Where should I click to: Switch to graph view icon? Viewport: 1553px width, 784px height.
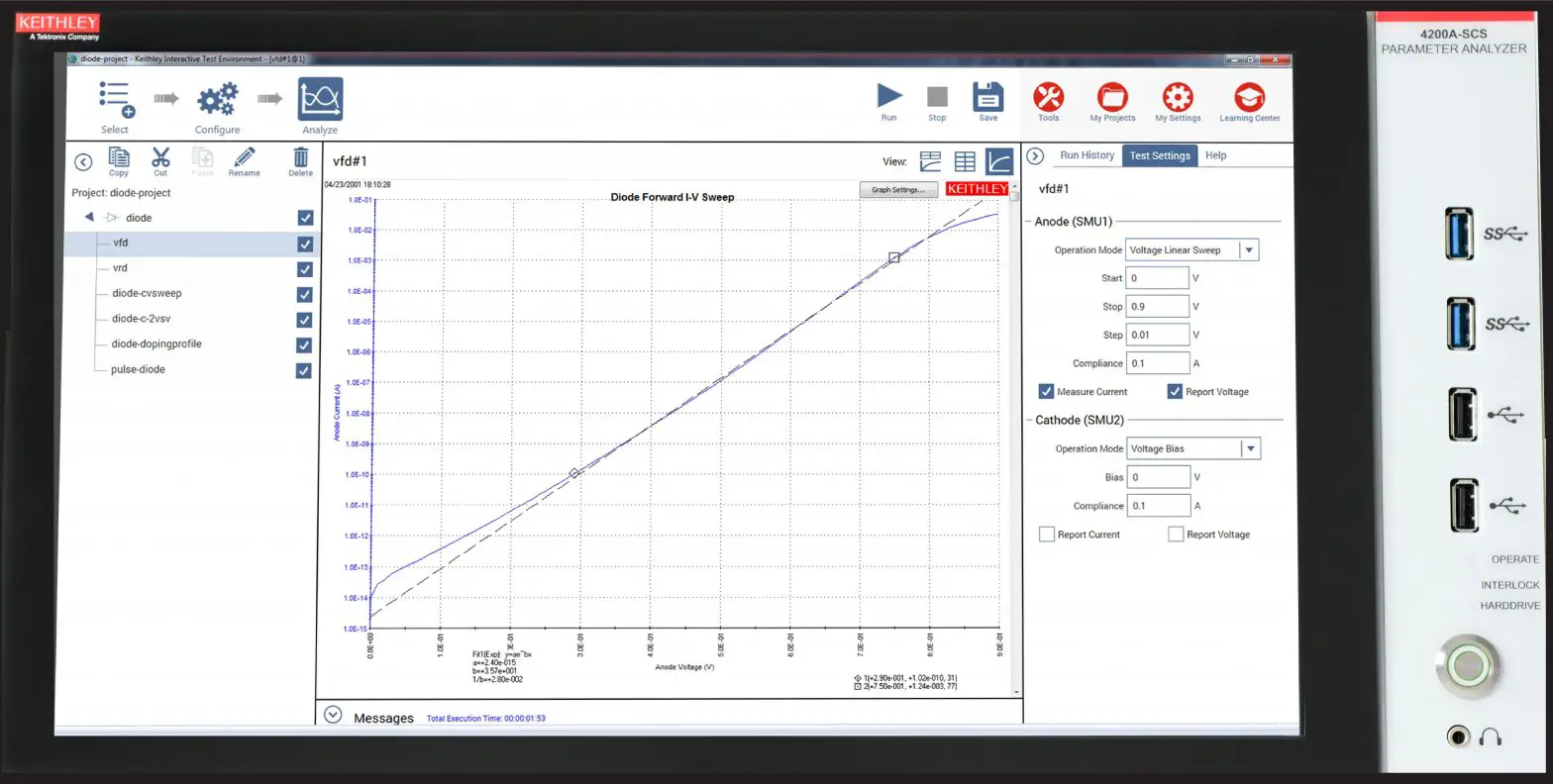pos(999,161)
